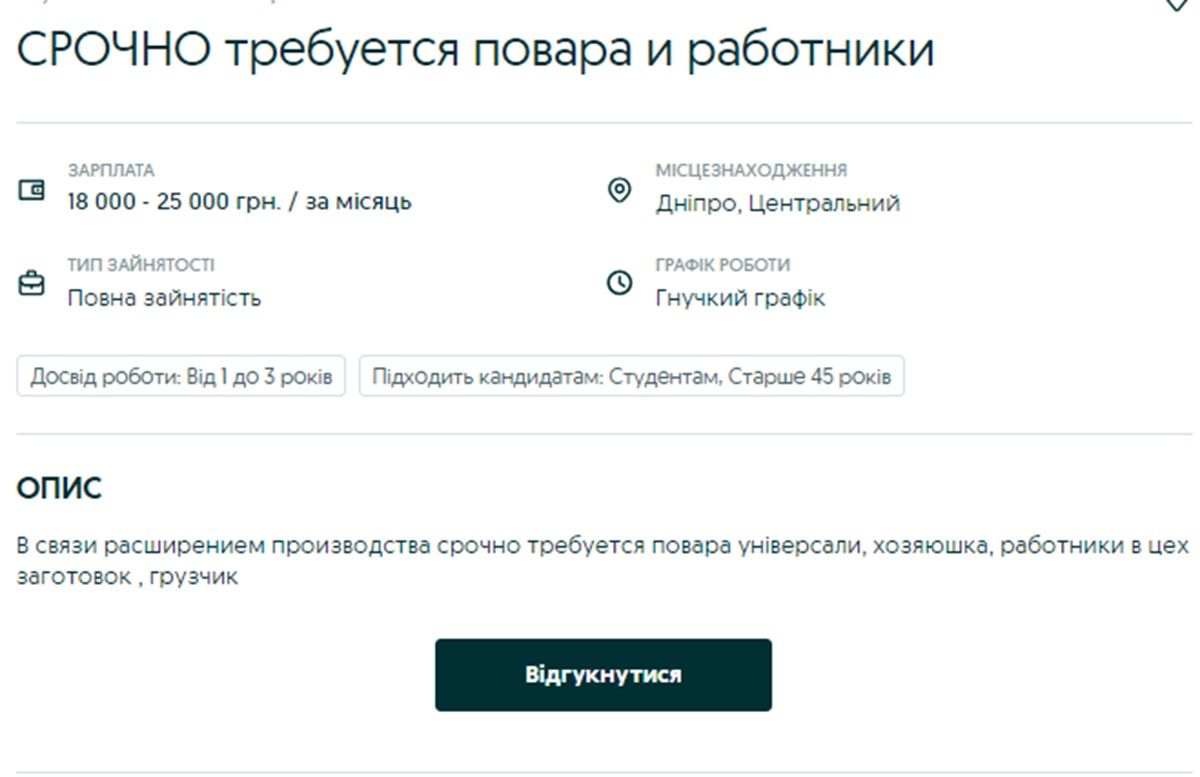Select the text Повна зайнятість
This screenshot has width=1200, height=777.
tap(163, 297)
